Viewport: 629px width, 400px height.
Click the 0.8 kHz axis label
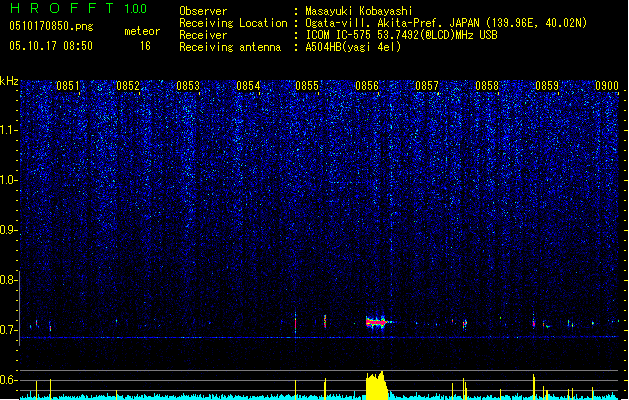pos(9,280)
